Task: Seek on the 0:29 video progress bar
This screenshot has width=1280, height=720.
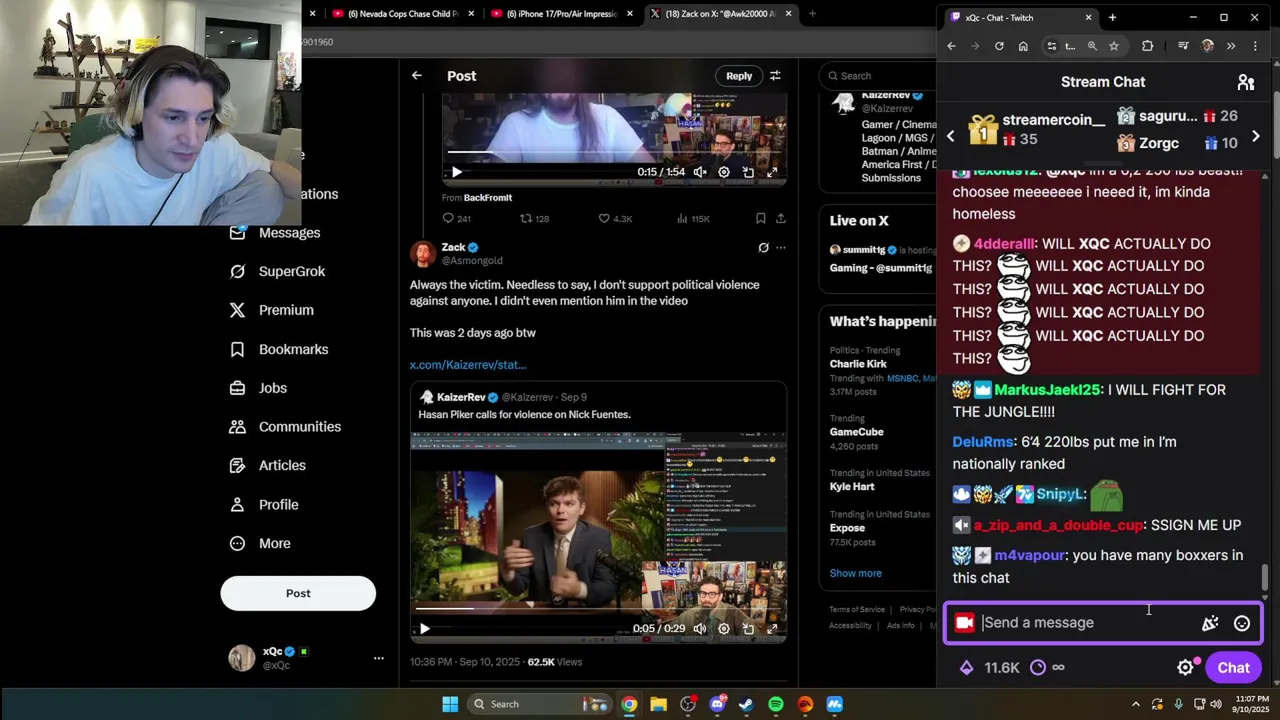Action: (598, 607)
